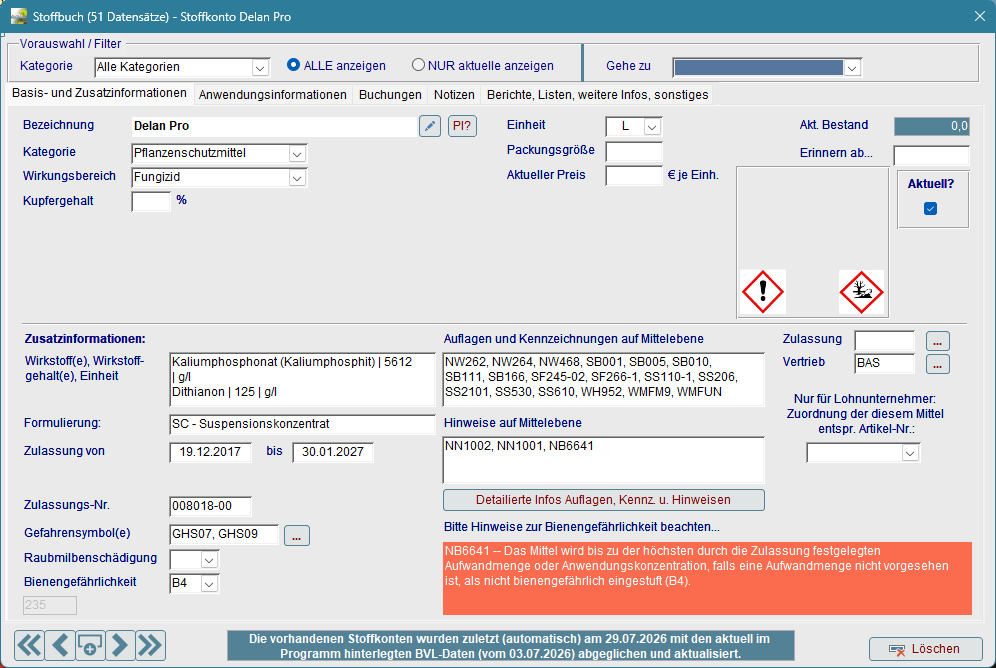This screenshot has height=668, width=996.
Task: Open the ellipsis button next to Gefahrensymbol(e)
Action: click(x=297, y=536)
